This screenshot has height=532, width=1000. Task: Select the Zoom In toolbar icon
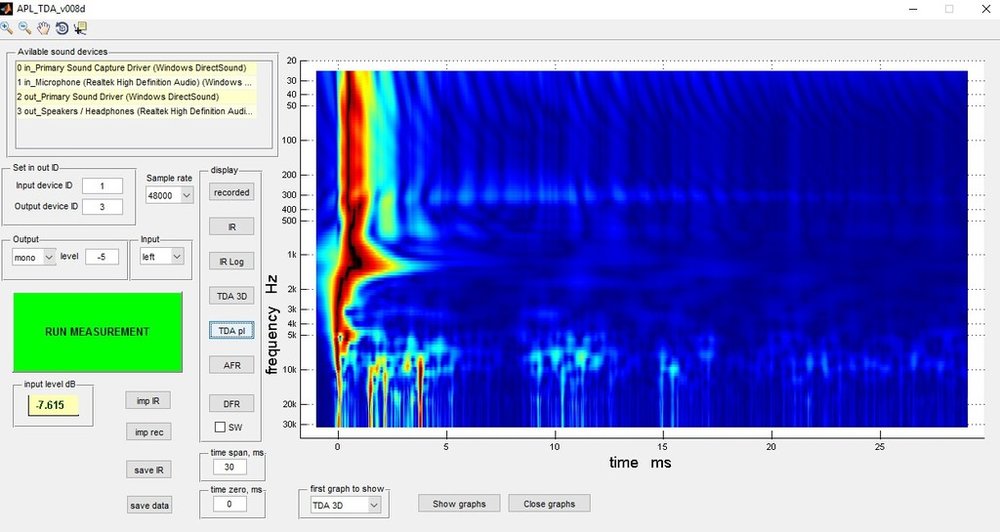click(x=6, y=28)
